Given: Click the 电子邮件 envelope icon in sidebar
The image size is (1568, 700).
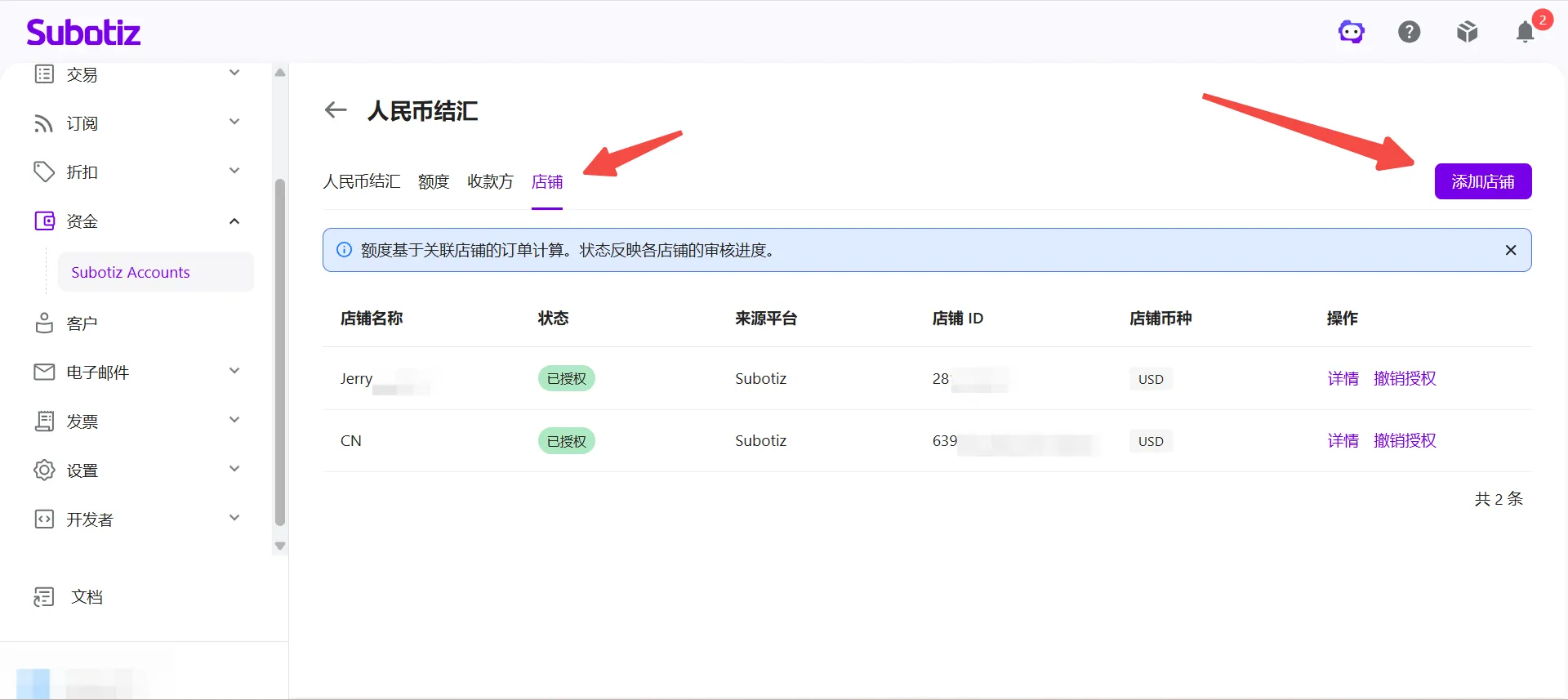Looking at the screenshot, I should pos(44,372).
